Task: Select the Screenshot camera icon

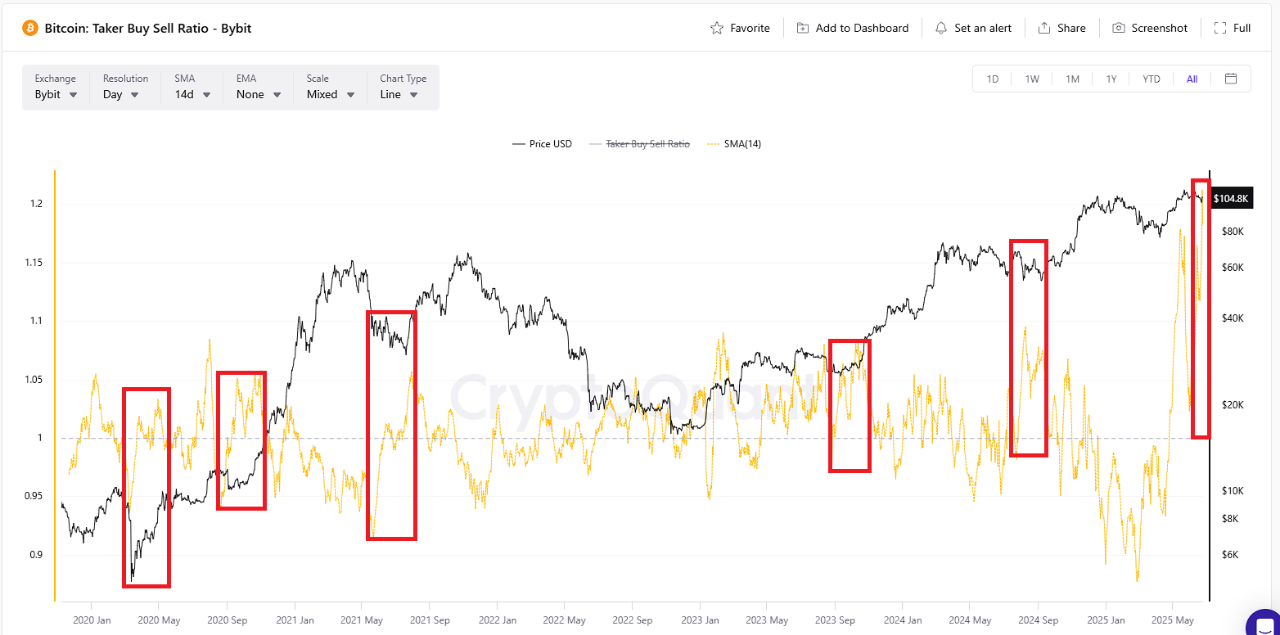Action: tap(1118, 27)
